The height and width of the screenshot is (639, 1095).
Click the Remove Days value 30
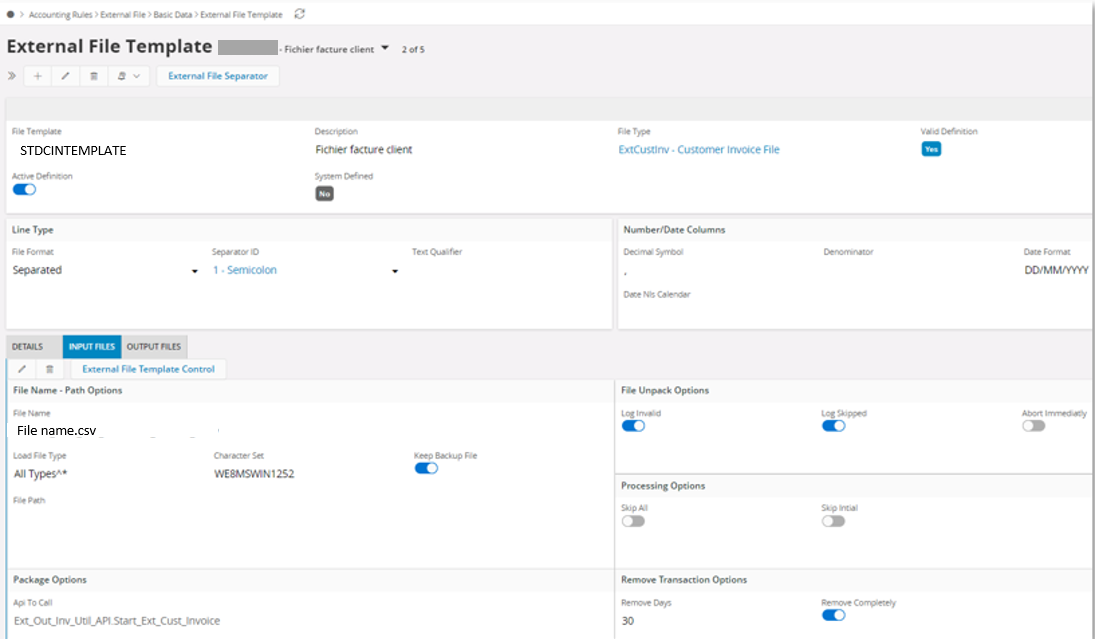tap(628, 621)
